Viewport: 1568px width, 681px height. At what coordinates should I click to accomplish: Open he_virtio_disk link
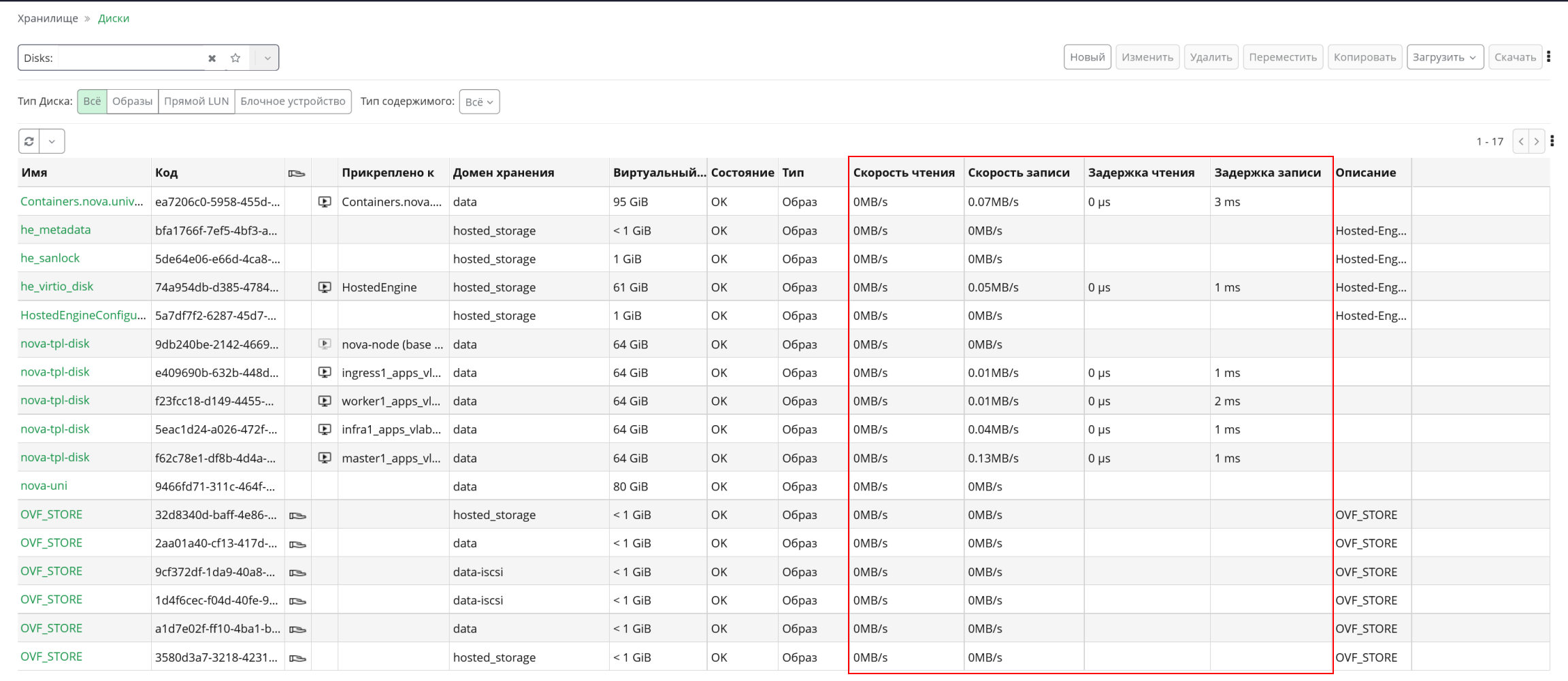click(56, 286)
